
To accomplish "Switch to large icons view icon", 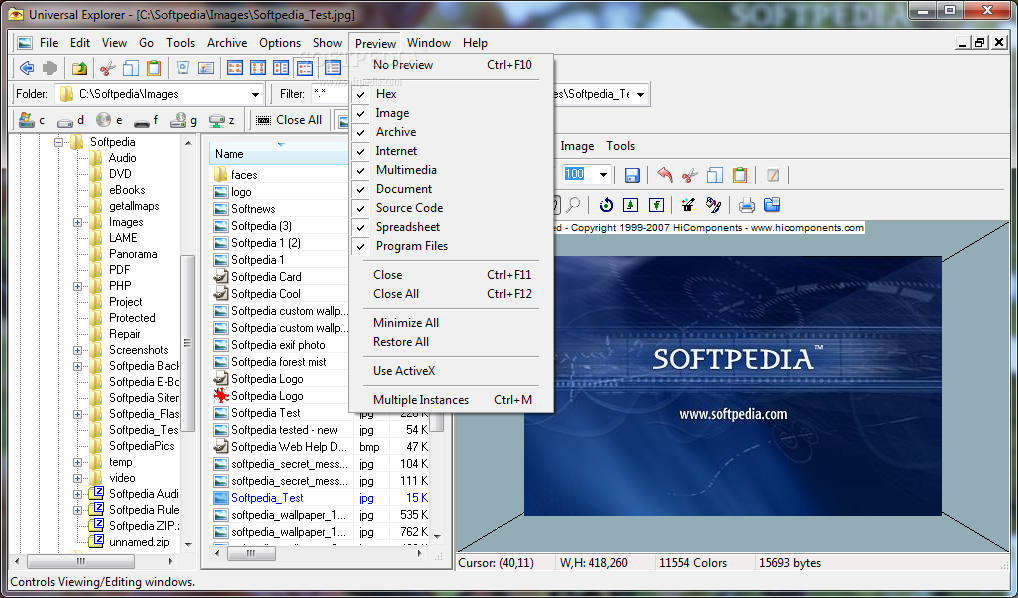I will [x=234, y=68].
